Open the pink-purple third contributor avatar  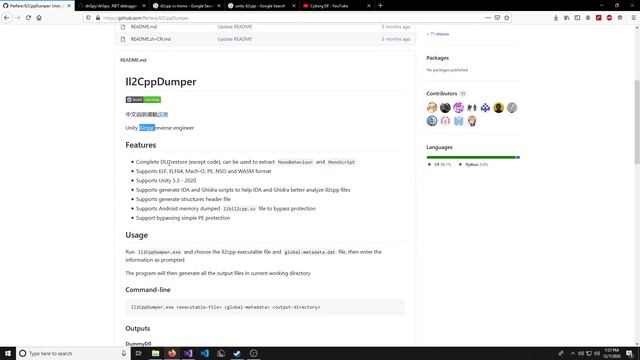coord(459,107)
